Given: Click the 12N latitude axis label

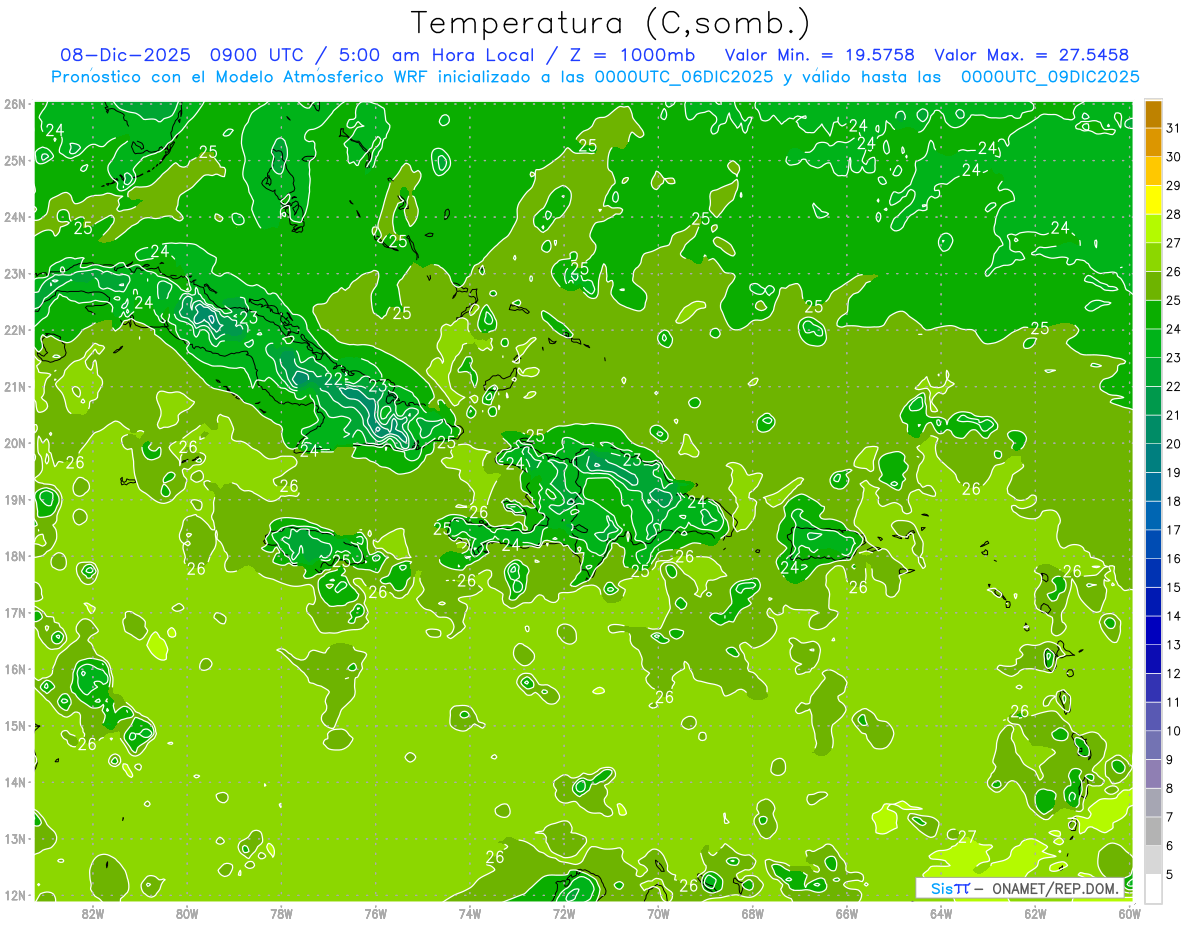Looking at the screenshot, I should tap(15, 895).
